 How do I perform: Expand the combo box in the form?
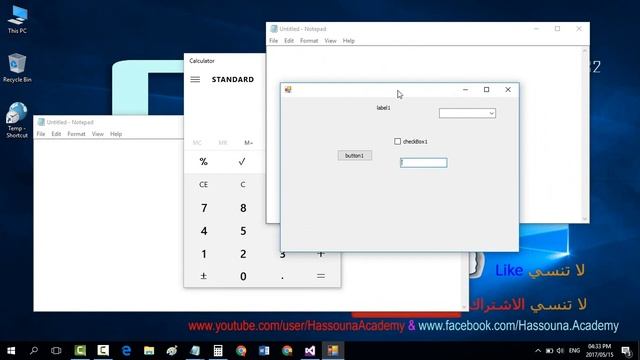492,113
